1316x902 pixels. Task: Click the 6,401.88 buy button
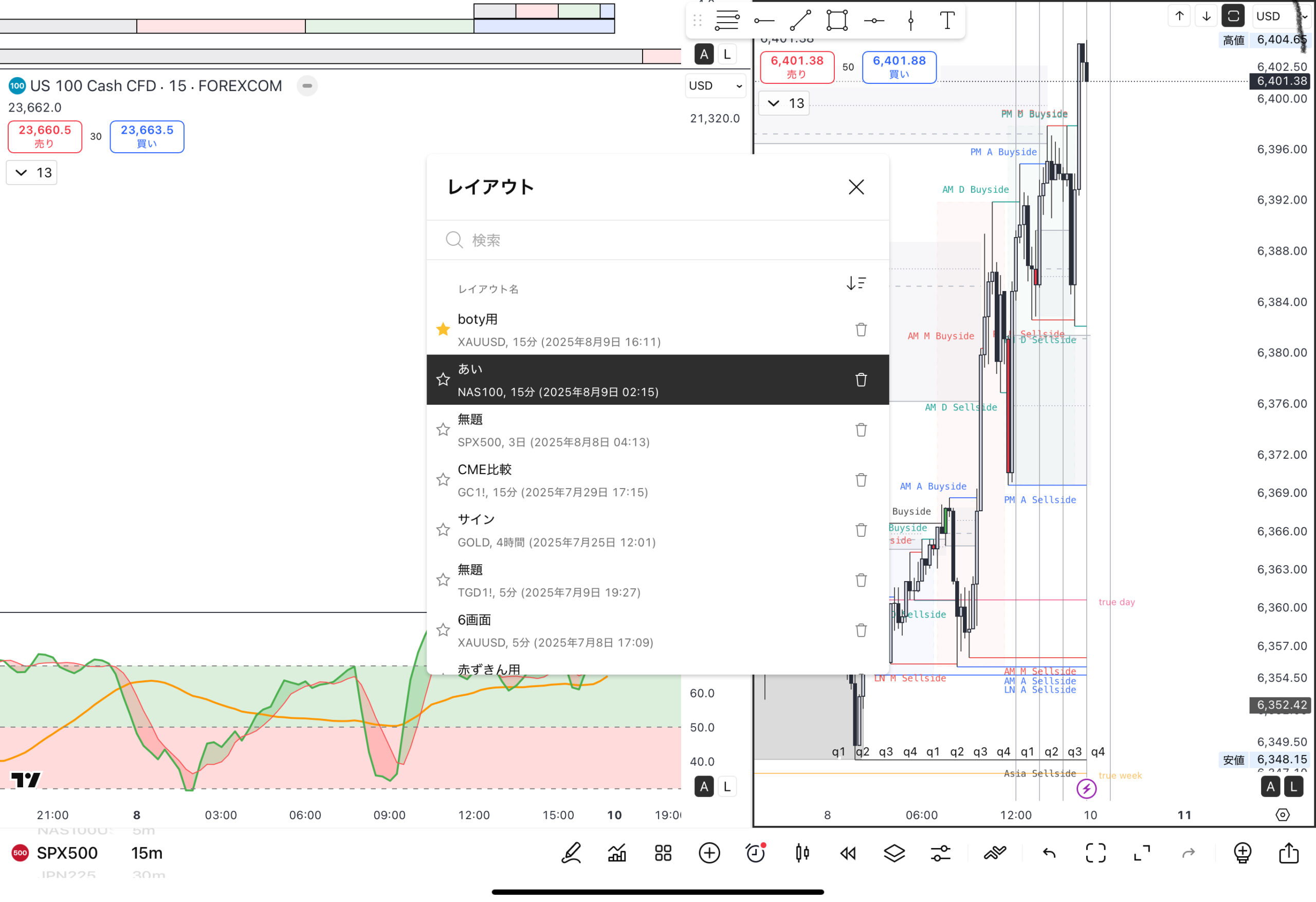pos(899,67)
